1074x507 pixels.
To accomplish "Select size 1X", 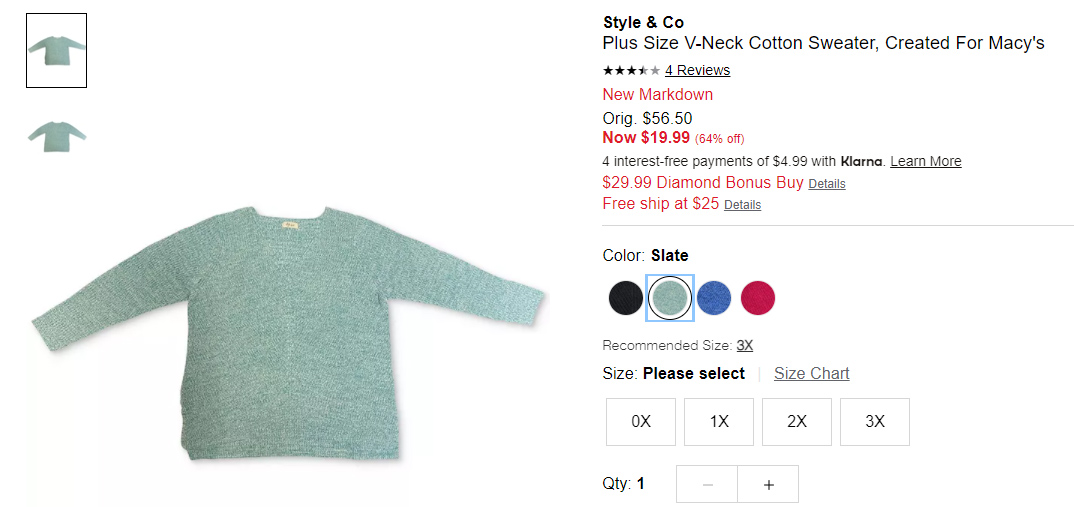I will click(x=719, y=421).
